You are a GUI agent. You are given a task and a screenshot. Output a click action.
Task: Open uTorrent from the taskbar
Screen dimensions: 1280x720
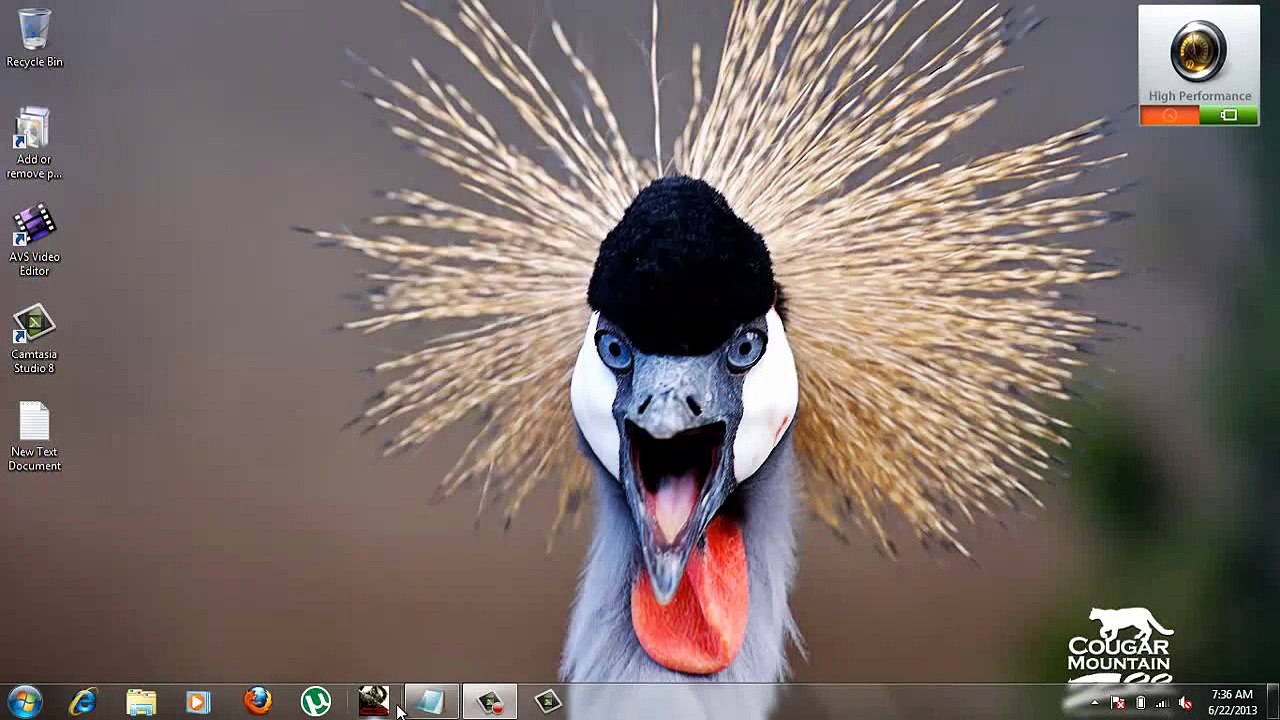315,701
